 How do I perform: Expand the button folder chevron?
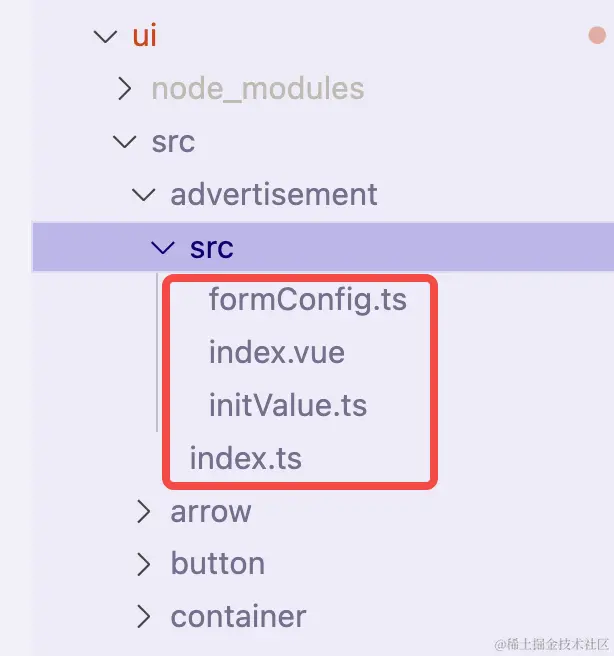(144, 564)
